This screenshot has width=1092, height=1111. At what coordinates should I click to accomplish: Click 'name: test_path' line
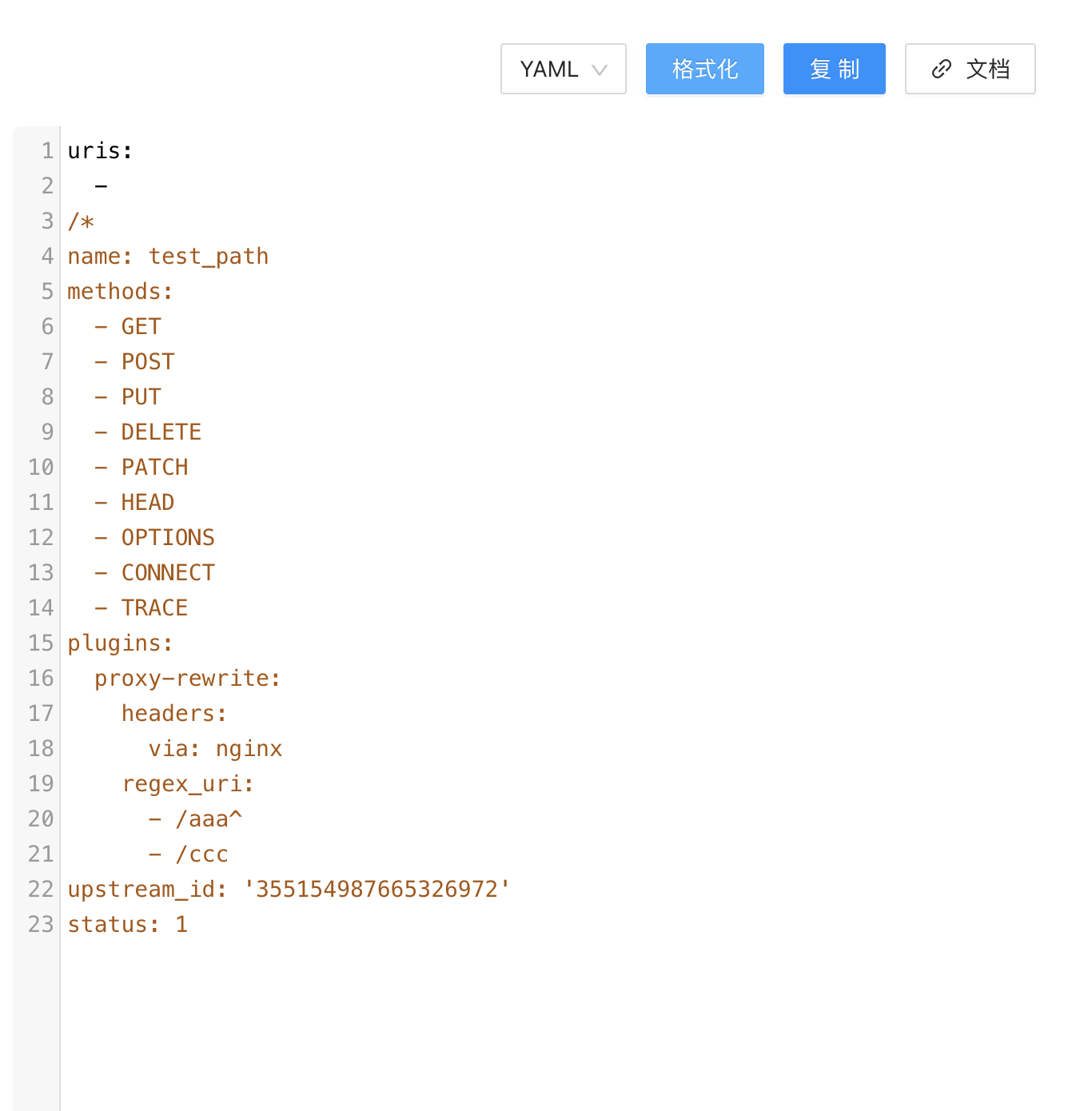[x=168, y=256]
